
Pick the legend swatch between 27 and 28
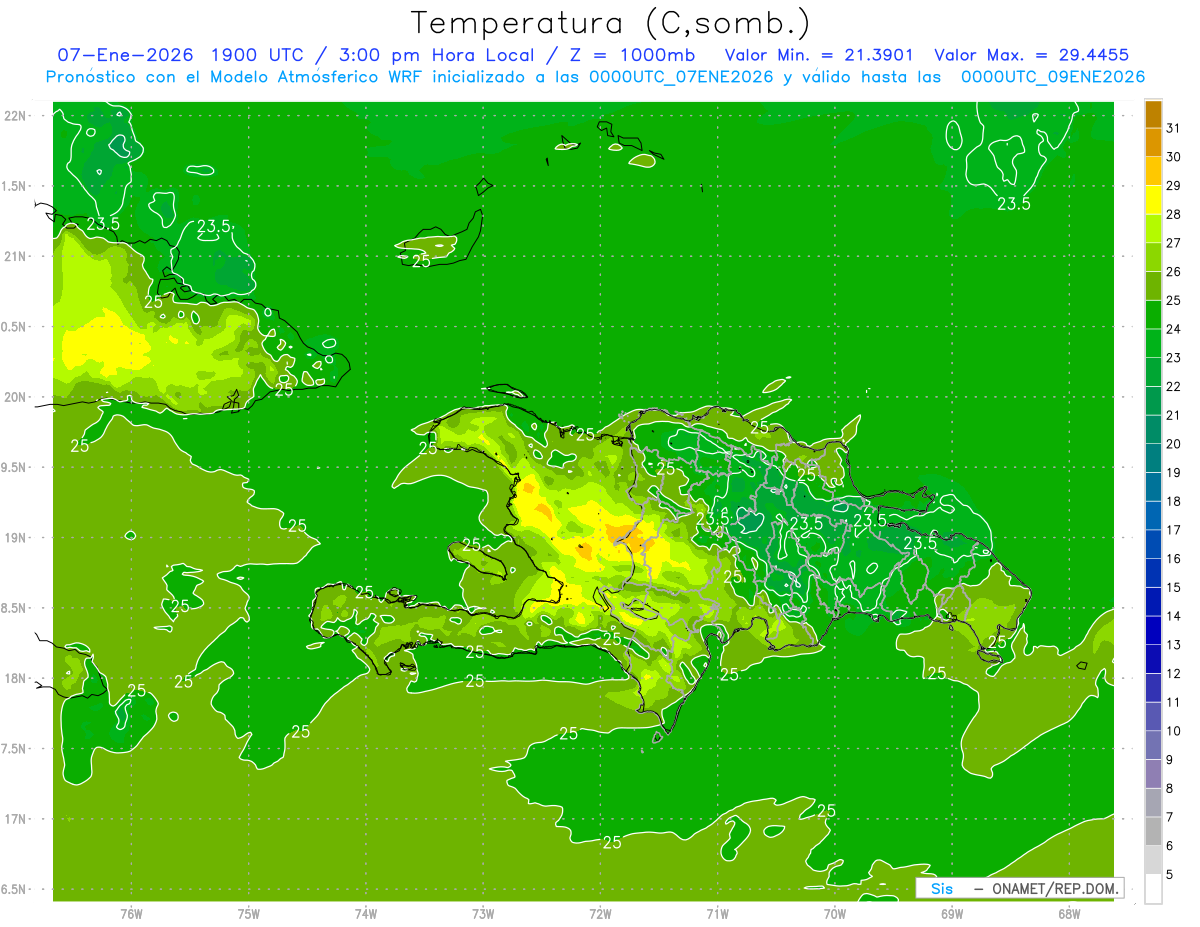point(1153,228)
